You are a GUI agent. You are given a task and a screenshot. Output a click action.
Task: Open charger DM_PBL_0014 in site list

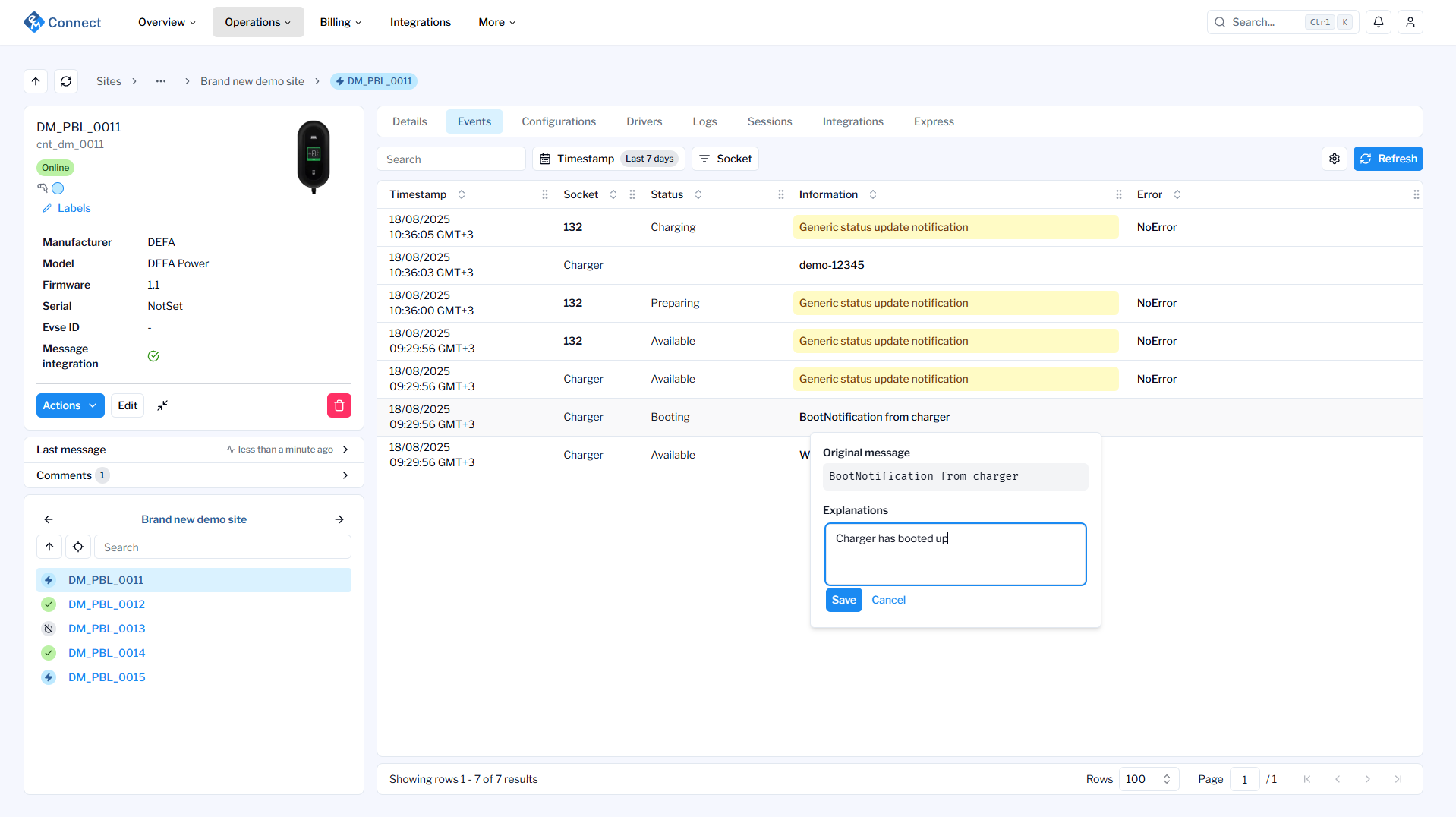(x=106, y=653)
